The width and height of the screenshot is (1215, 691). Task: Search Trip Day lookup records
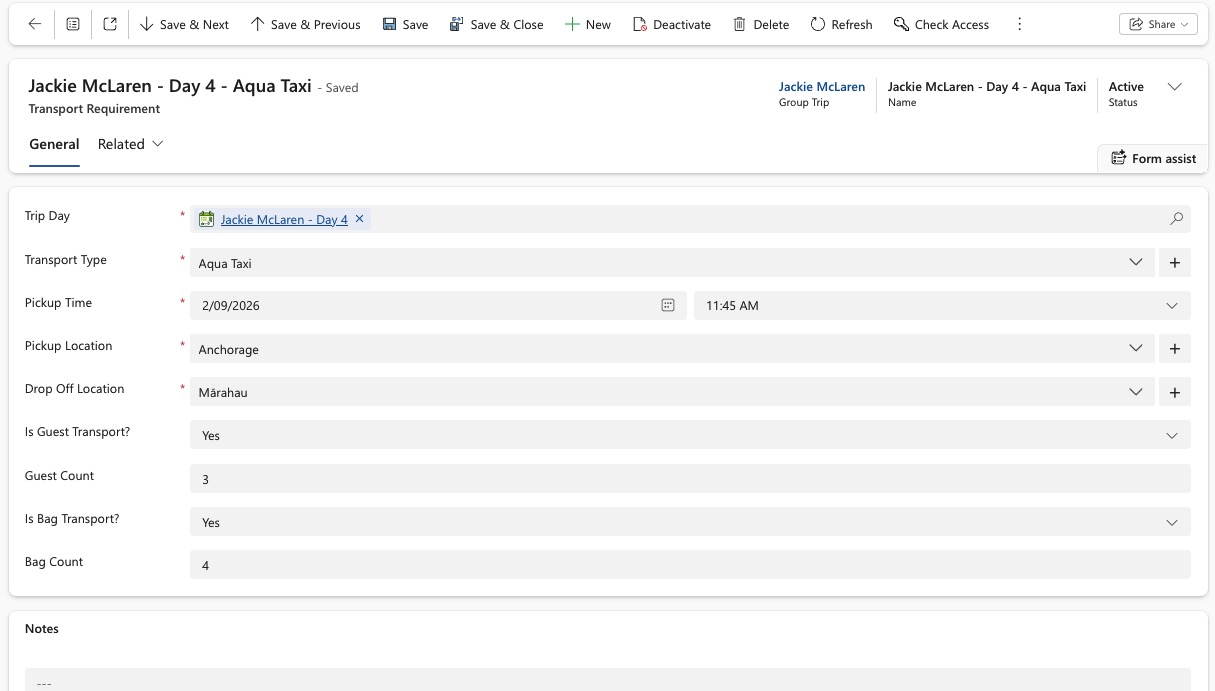1176,219
